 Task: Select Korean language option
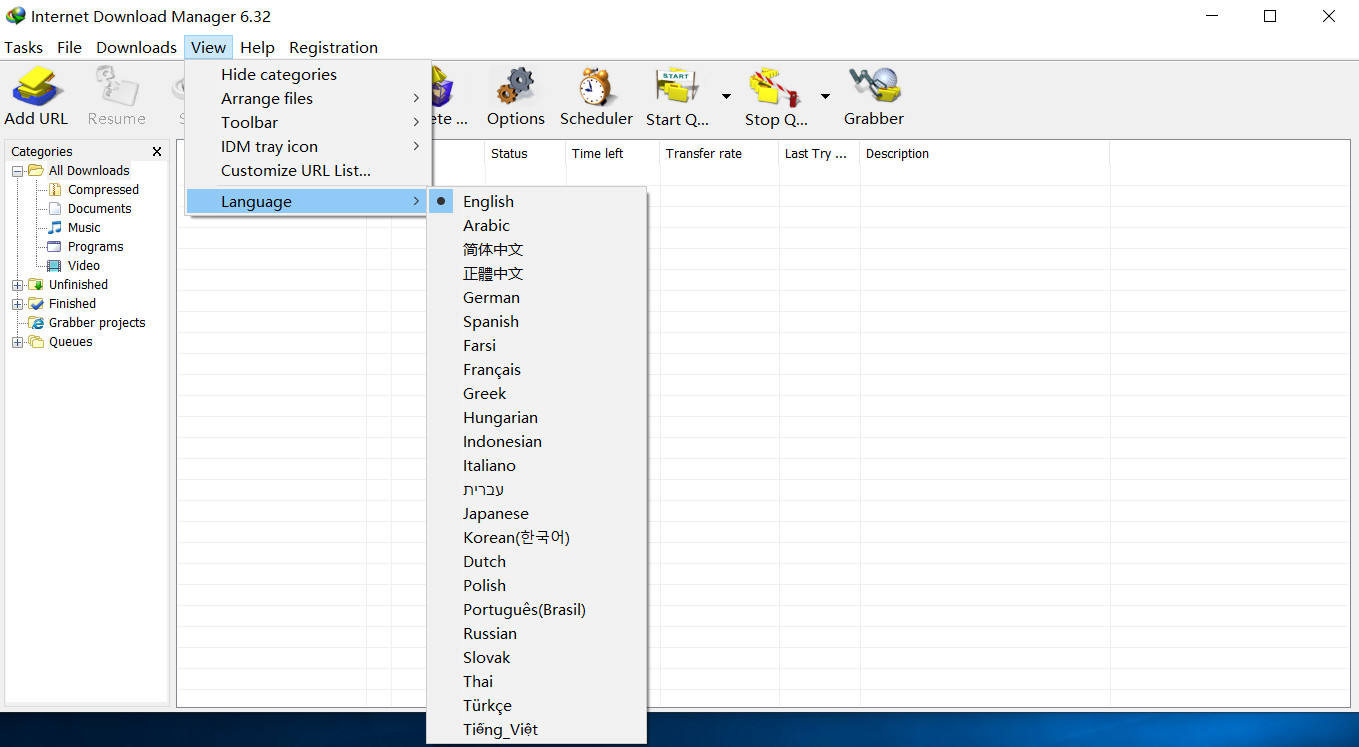tap(537, 537)
